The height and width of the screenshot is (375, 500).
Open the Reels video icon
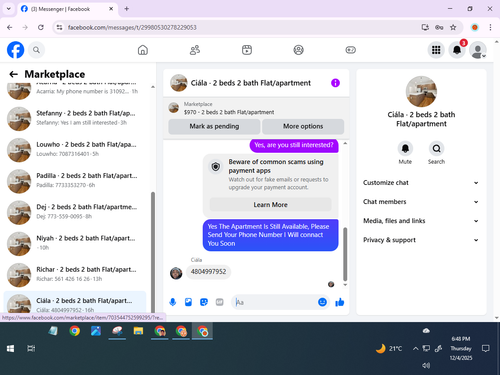pos(247,50)
